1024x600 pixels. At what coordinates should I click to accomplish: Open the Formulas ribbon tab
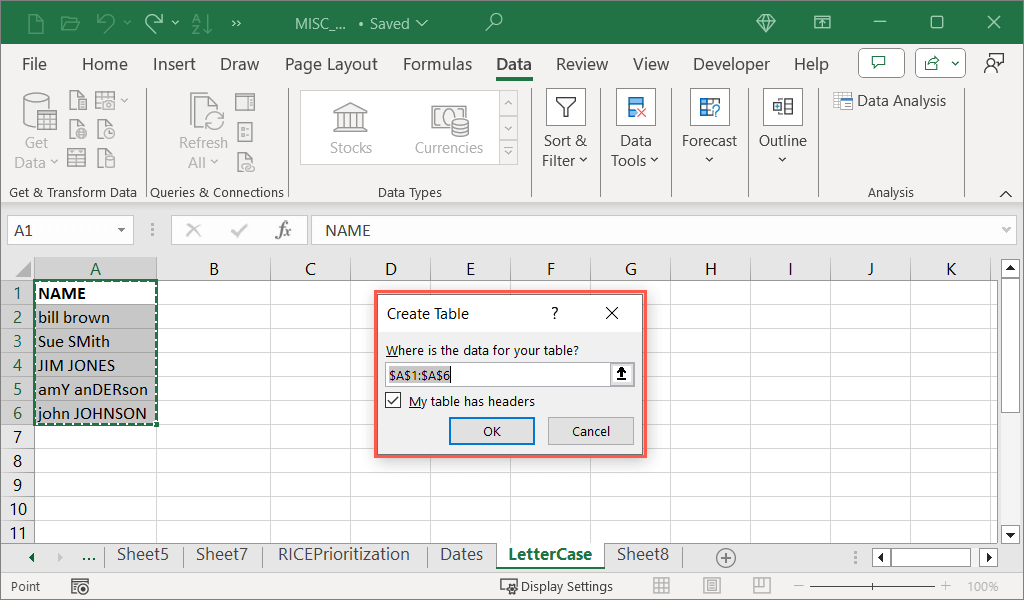tap(437, 64)
